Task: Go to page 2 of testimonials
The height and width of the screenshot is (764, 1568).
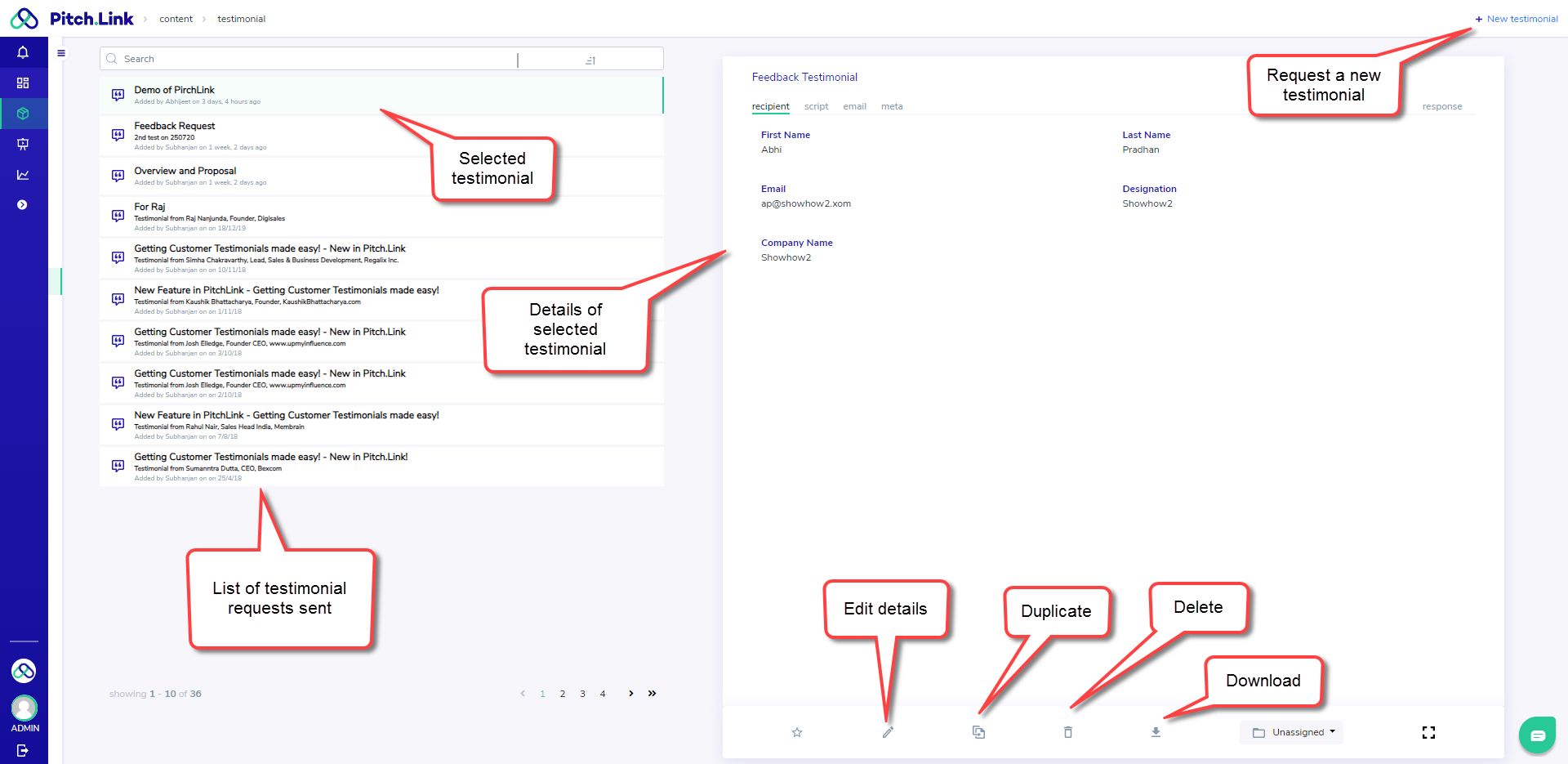Action: [x=563, y=695]
